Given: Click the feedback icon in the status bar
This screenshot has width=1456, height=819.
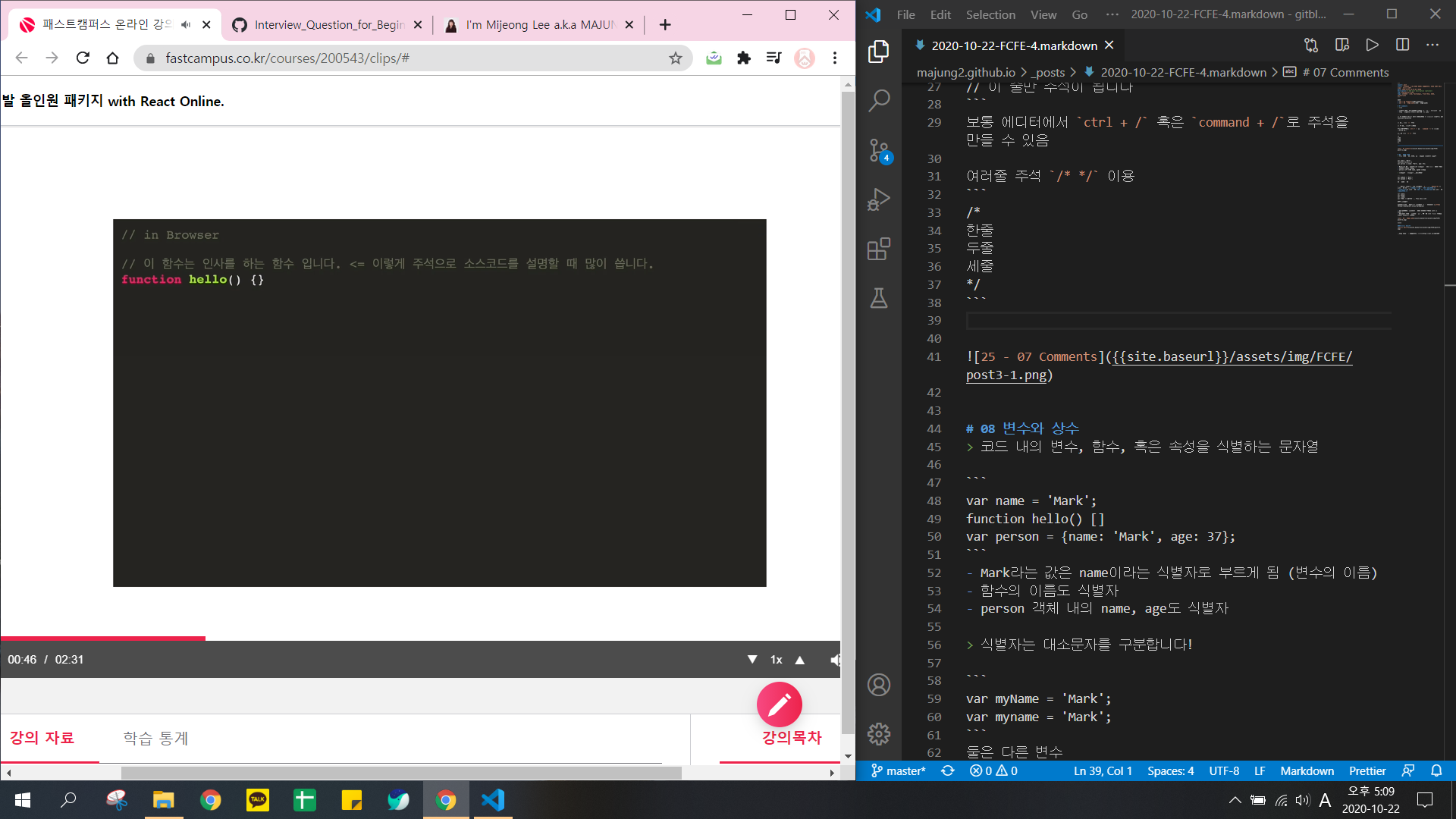Looking at the screenshot, I should (x=1408, y=770).
